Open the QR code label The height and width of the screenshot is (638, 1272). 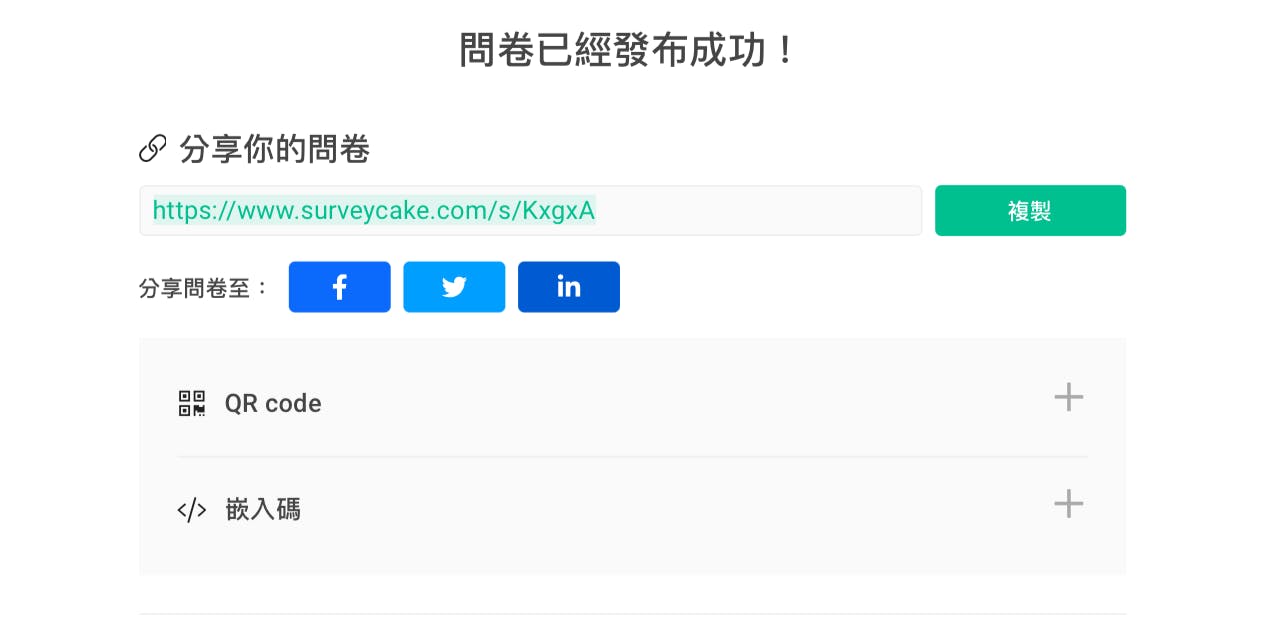point(273,404)
